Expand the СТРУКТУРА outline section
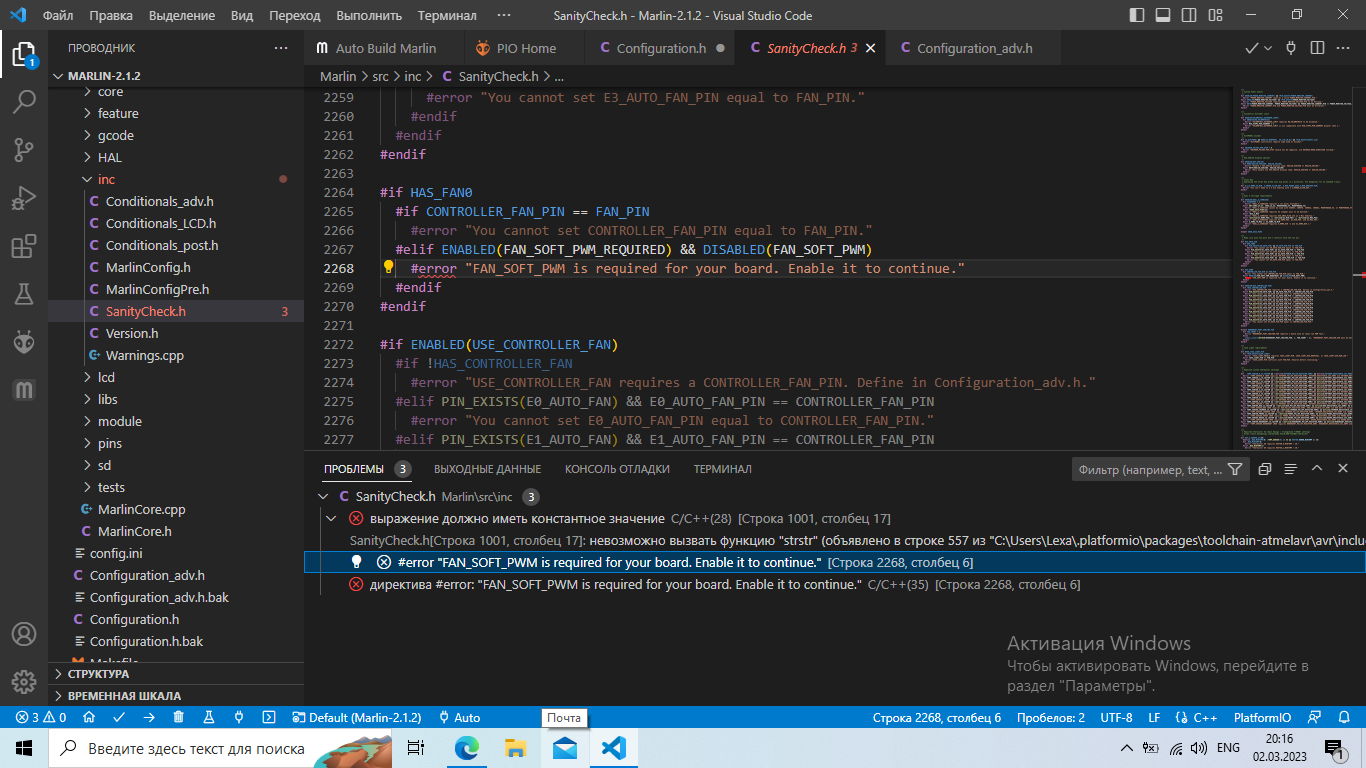 tap(98, 674)
